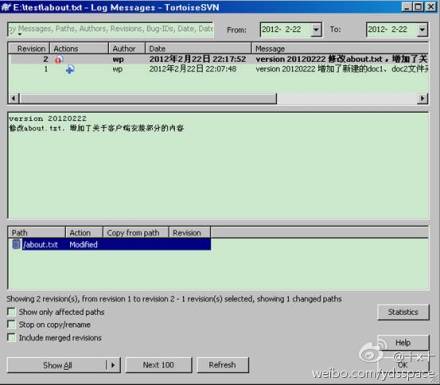Click the second line of the log message pane
440x385 pixels.
coord(96,128)
